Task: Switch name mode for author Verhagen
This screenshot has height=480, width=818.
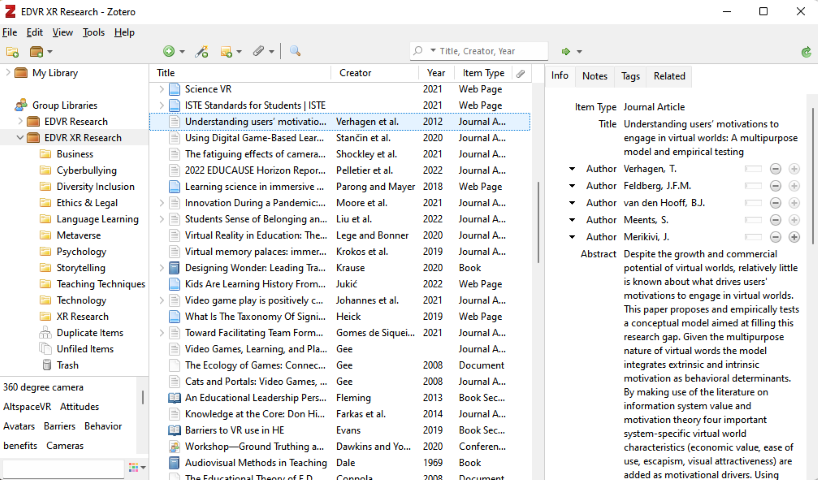Action: tap(753, 169)
